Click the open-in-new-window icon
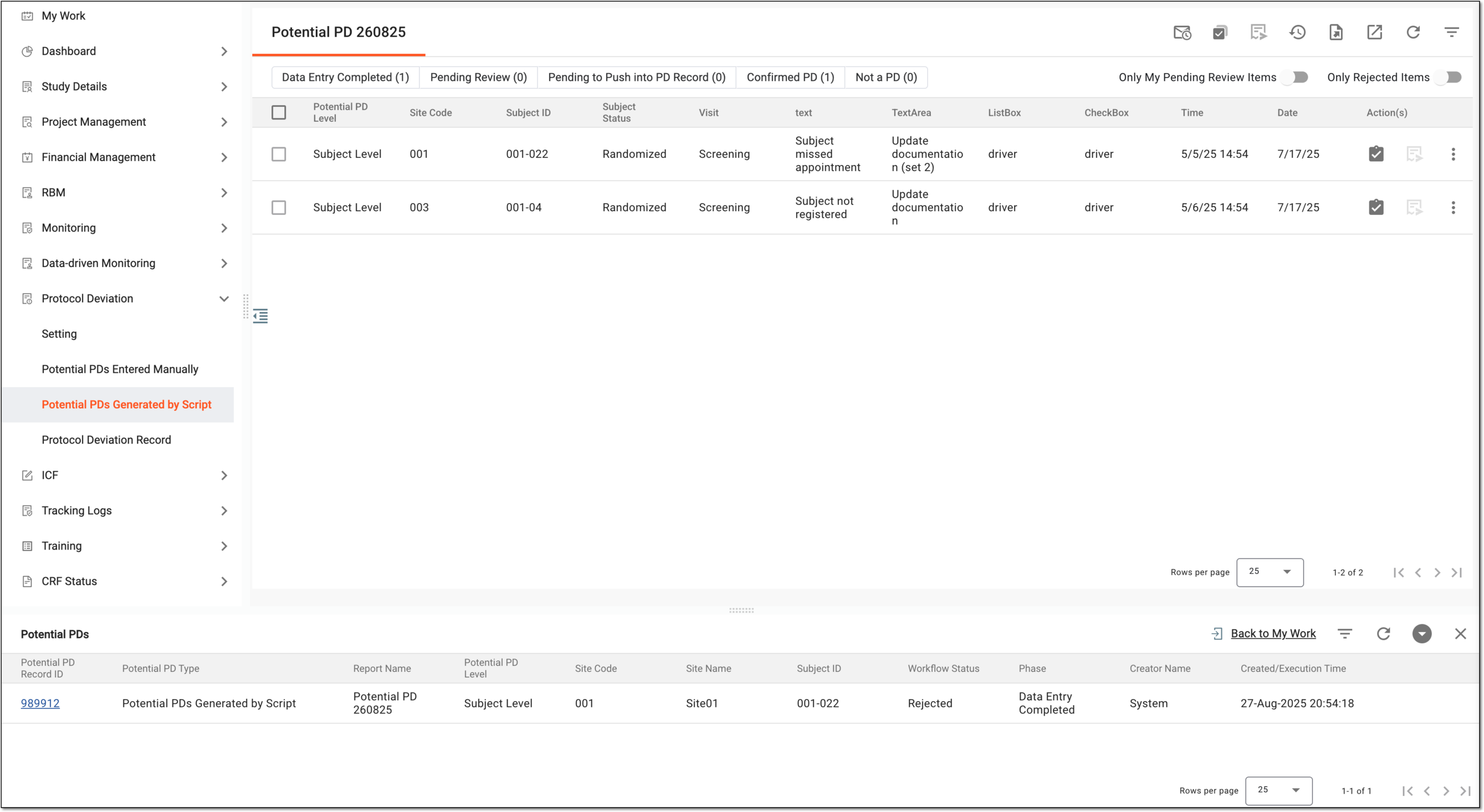This screenshot has width=1484, height=812. click(x=1375, y=33)
